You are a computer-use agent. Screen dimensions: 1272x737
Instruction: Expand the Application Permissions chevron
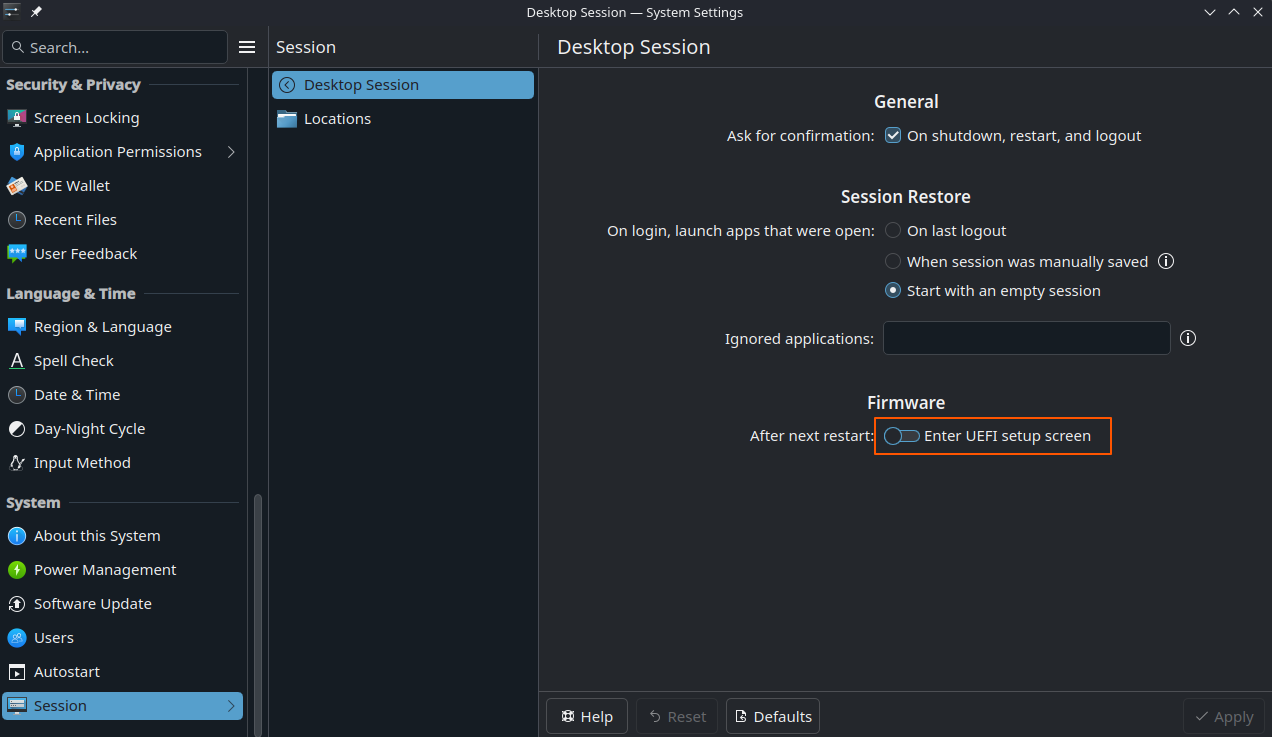(x=231, y=152)
